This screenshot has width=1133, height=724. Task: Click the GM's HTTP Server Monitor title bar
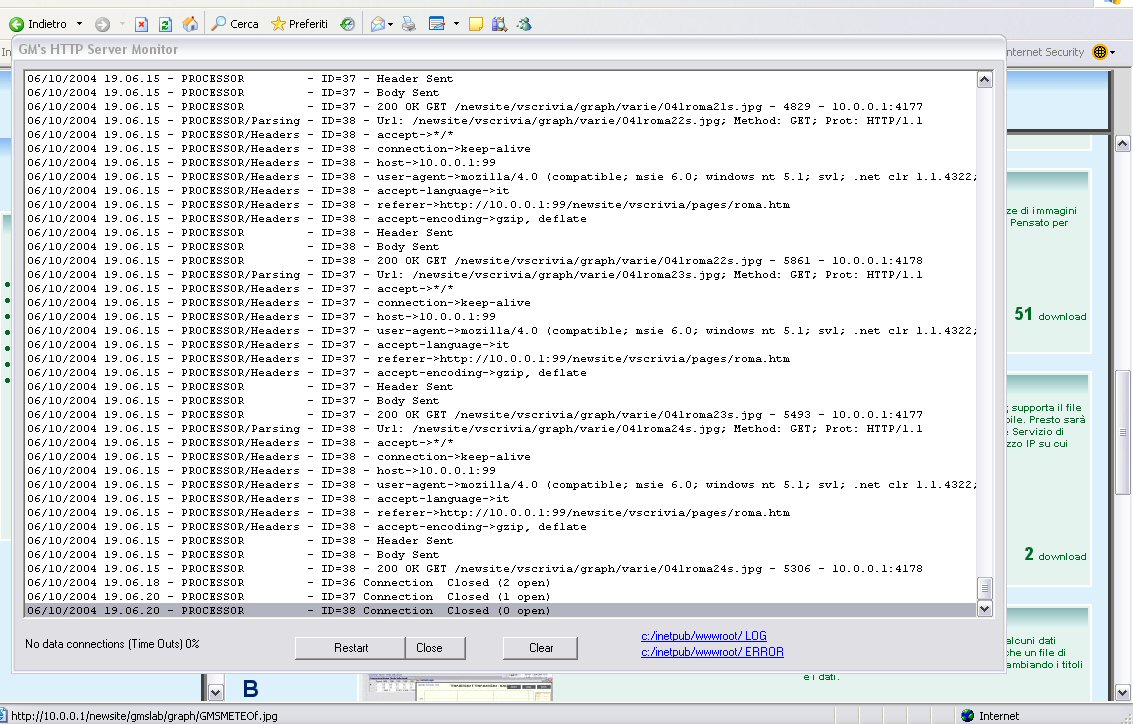(x=508, y=49)
